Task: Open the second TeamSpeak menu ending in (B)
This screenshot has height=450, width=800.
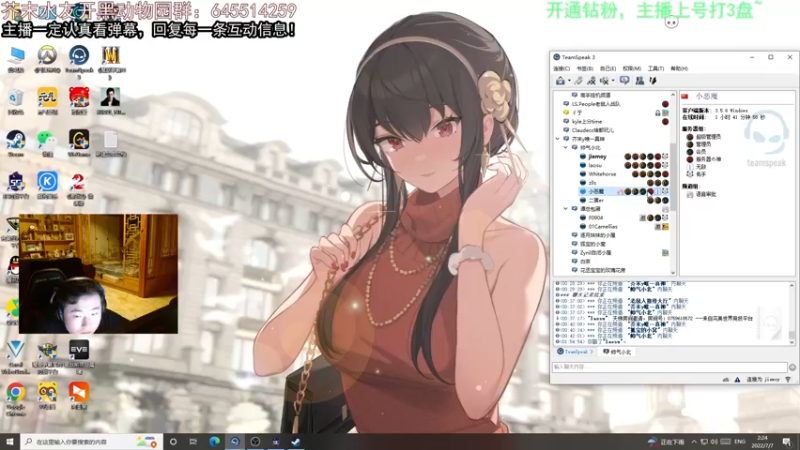Action: (585, 68)
